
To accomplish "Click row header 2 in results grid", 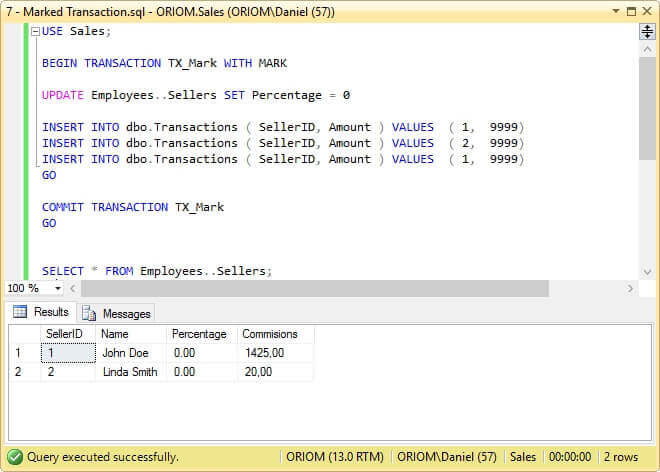I will point(25,372).
